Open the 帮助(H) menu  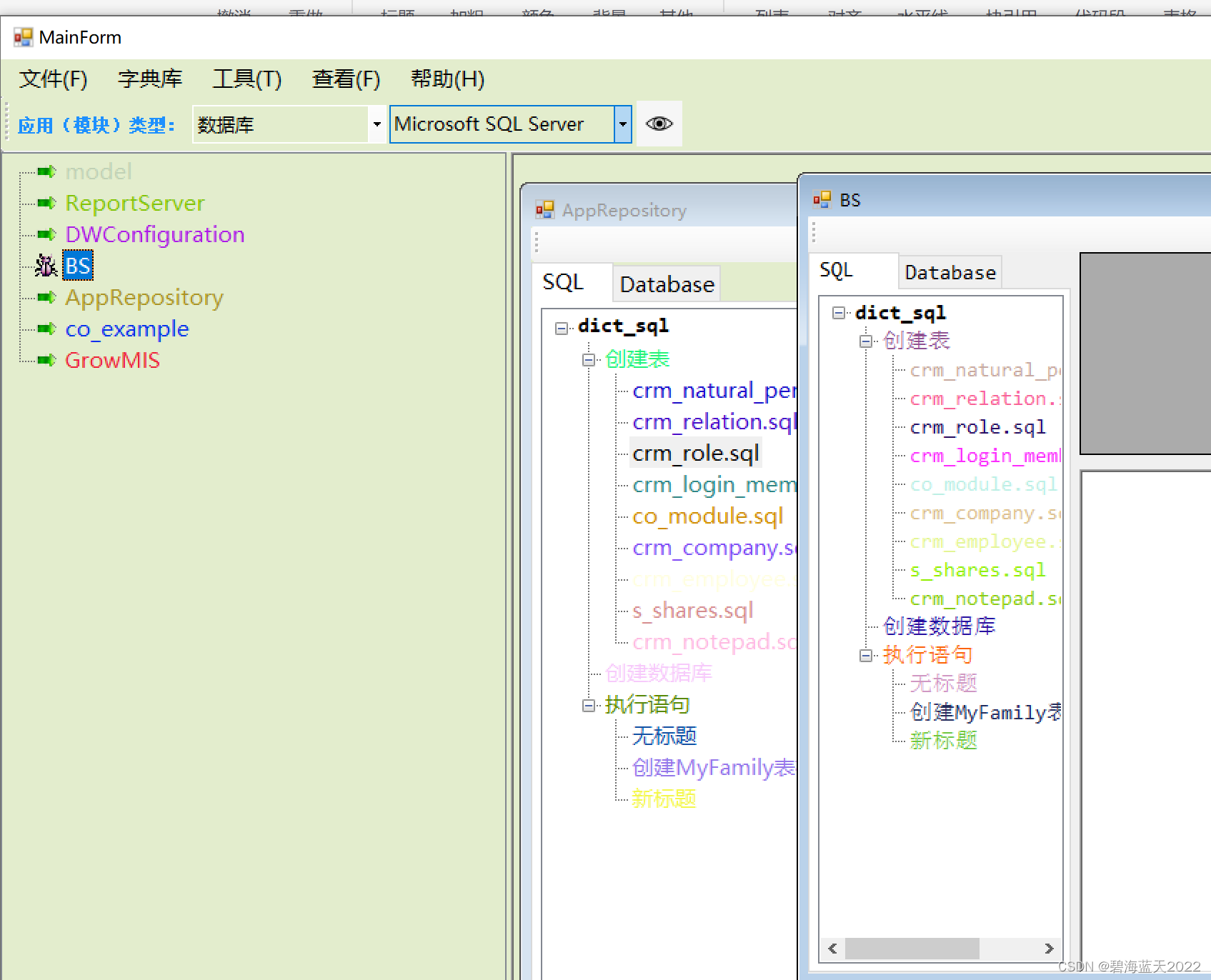point(447,79)
